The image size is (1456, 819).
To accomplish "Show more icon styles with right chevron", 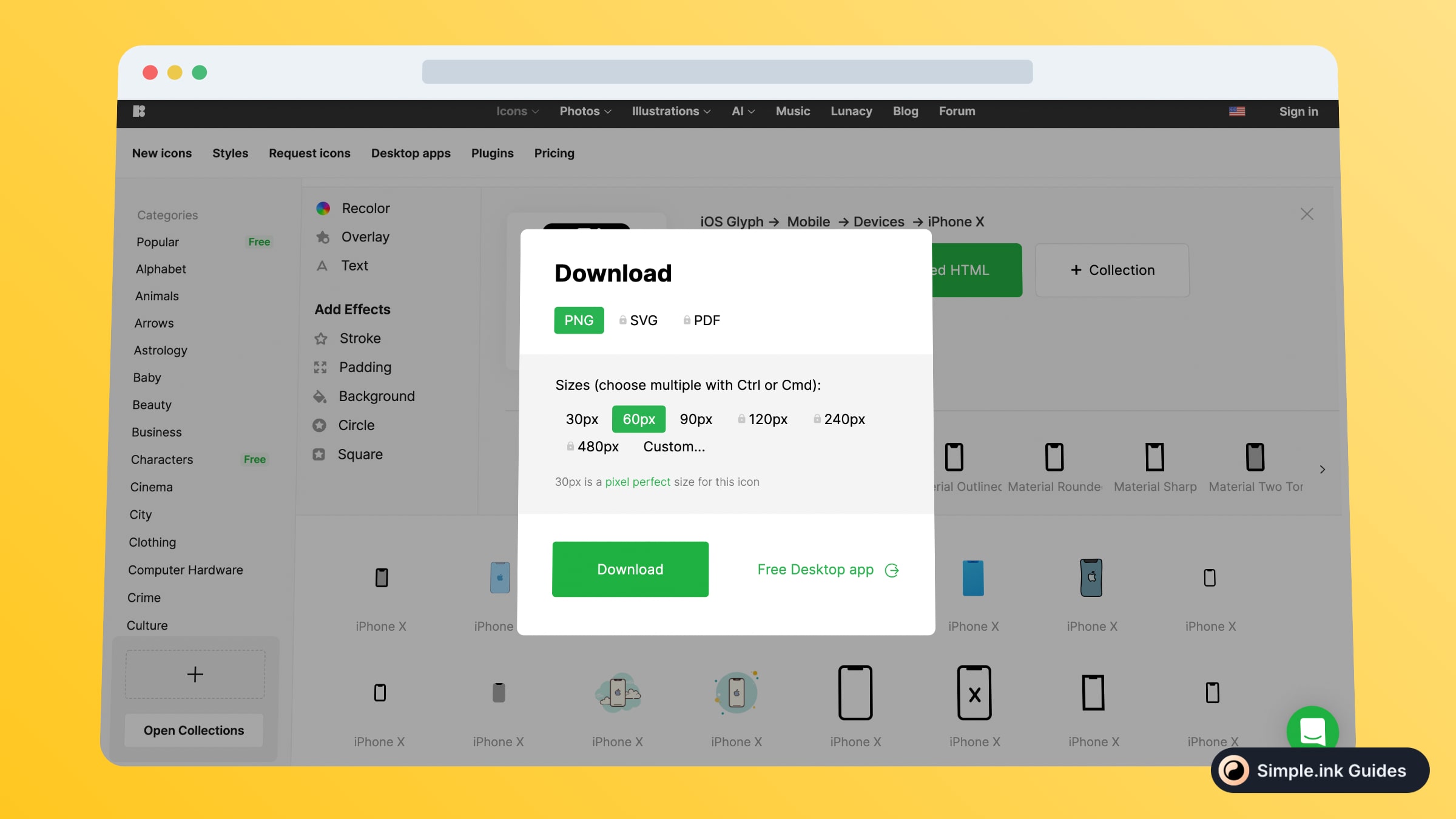I will [x=1323, y=470].
